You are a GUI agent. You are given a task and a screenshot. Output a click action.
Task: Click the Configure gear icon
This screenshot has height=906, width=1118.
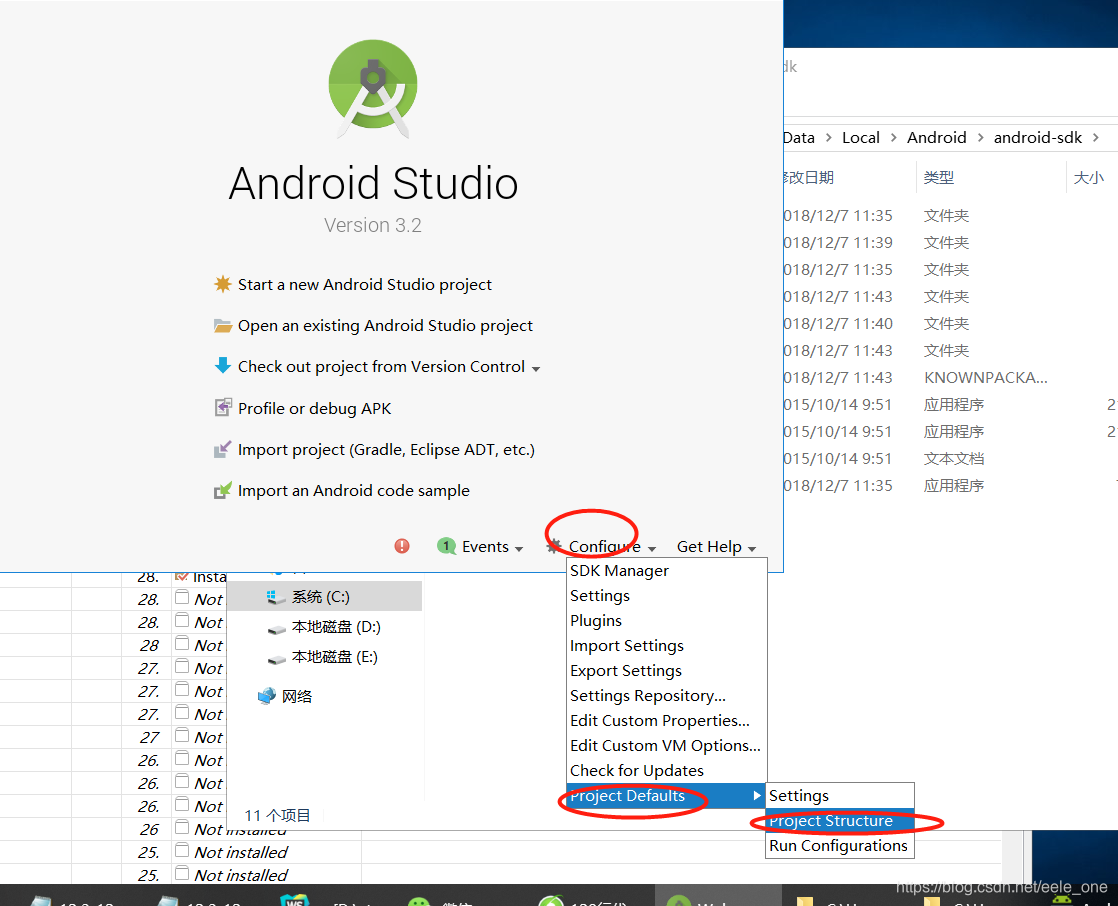(x=554, y=546)
